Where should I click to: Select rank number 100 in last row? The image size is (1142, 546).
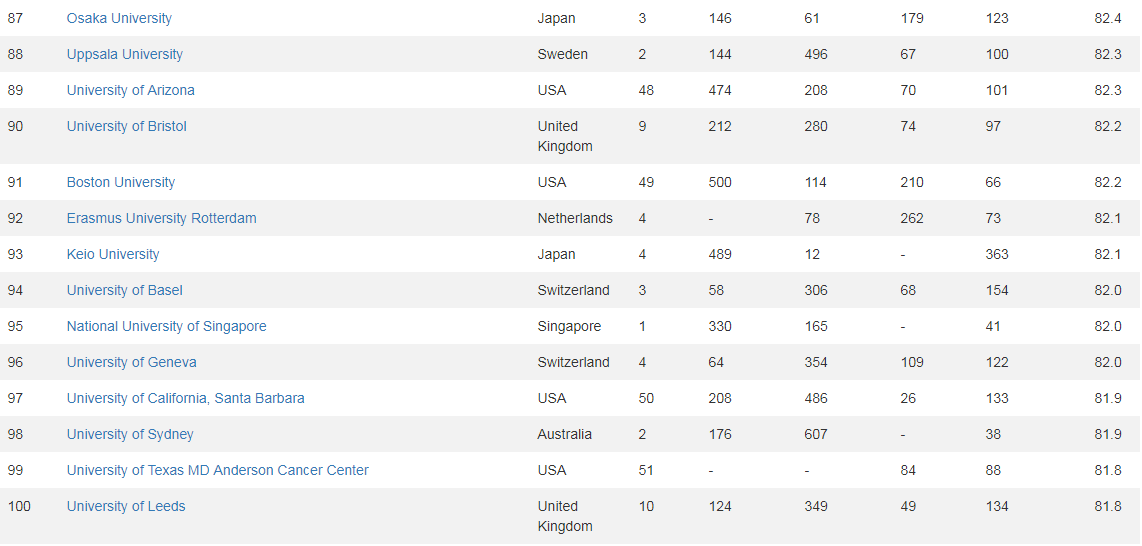19,507
